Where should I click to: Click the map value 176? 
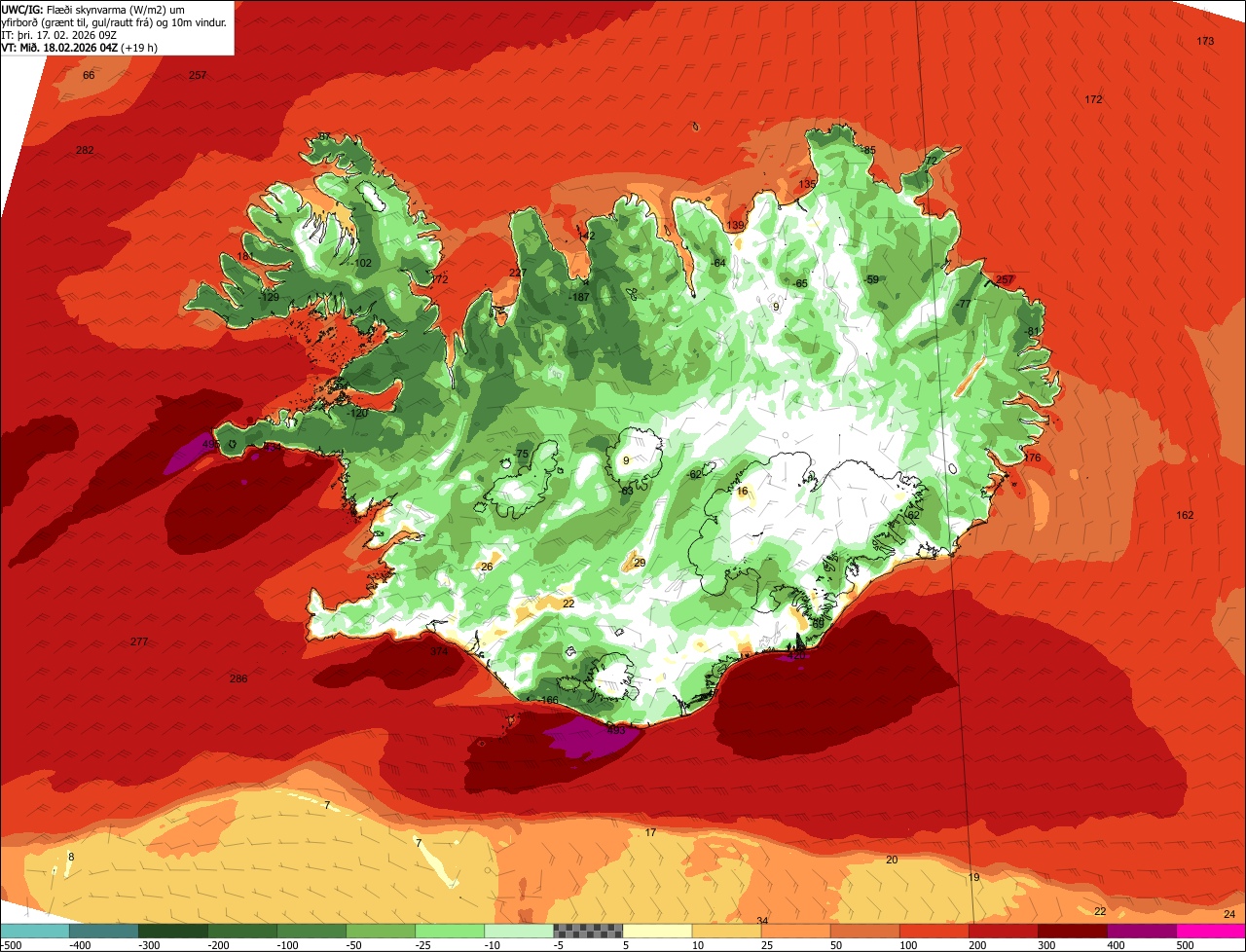1032,458
